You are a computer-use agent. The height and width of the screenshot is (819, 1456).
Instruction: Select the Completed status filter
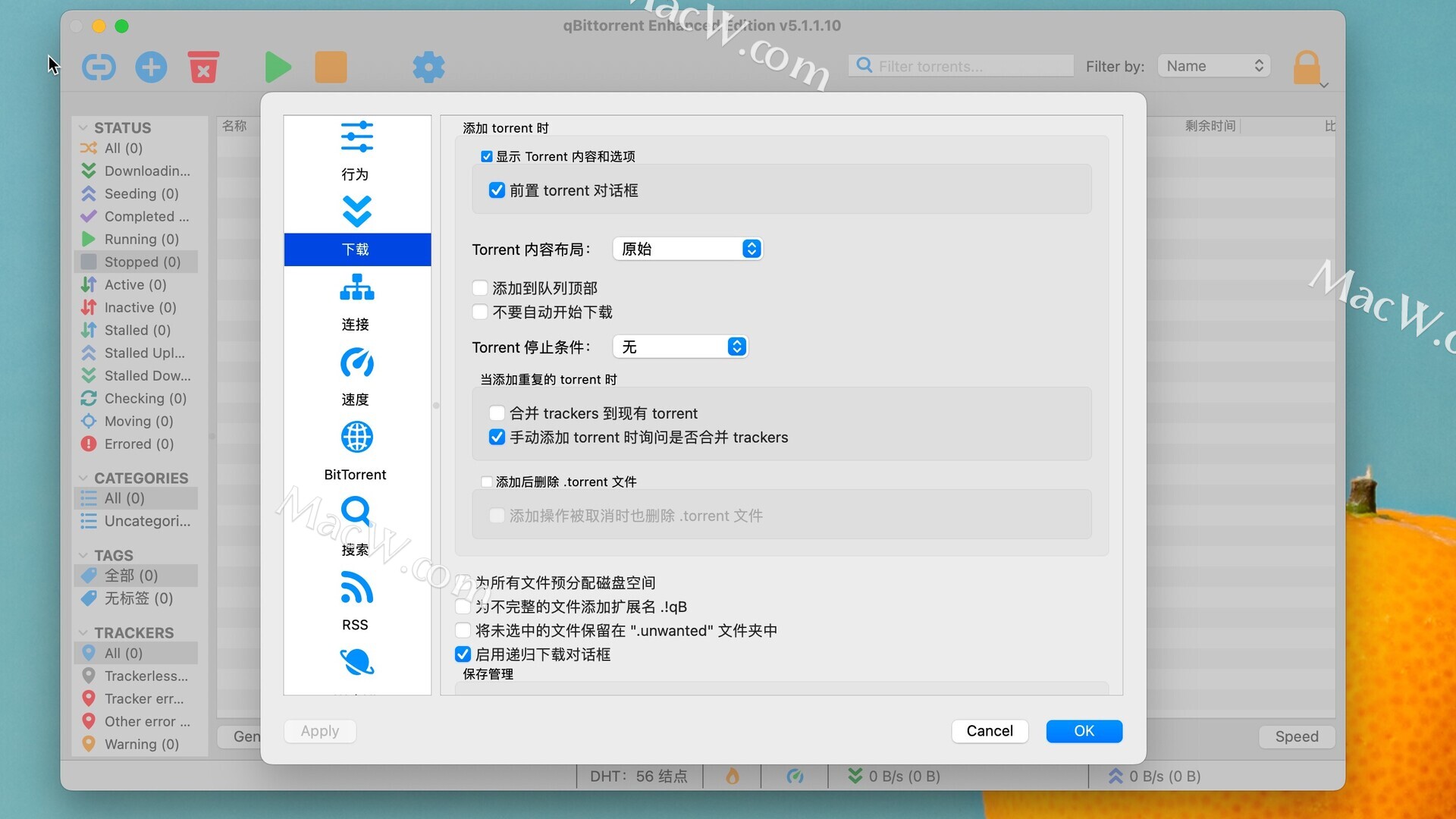click(x=136, y=216)
